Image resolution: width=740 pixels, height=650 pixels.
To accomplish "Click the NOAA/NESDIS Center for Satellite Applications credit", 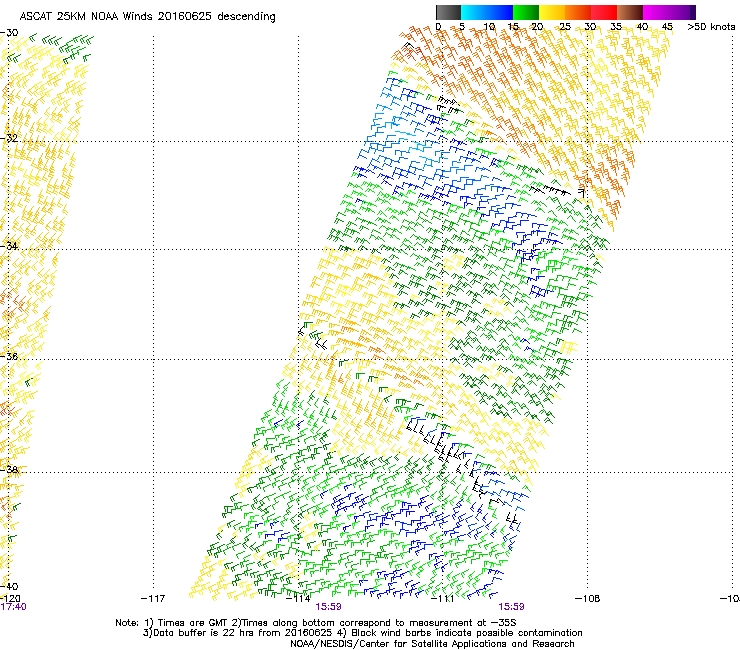I will coord(432,644).
